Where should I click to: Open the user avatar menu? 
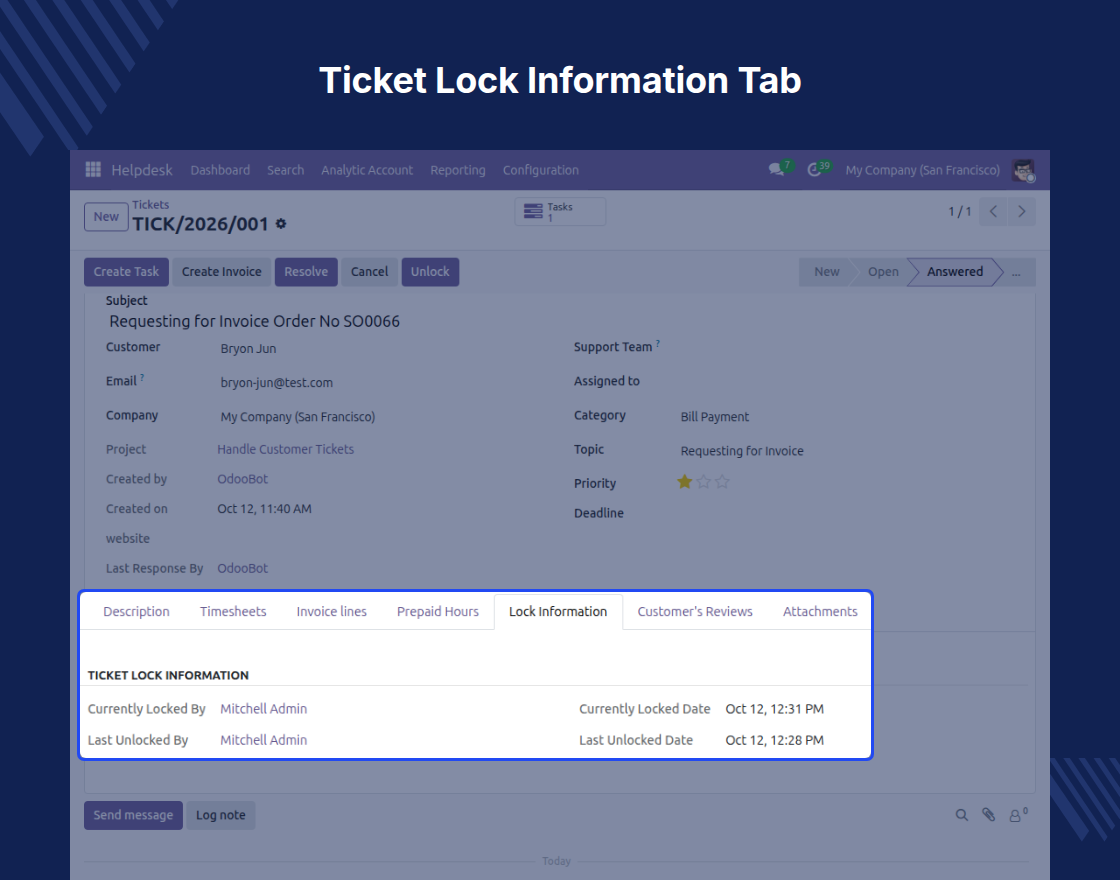(x=1024, y=170)
